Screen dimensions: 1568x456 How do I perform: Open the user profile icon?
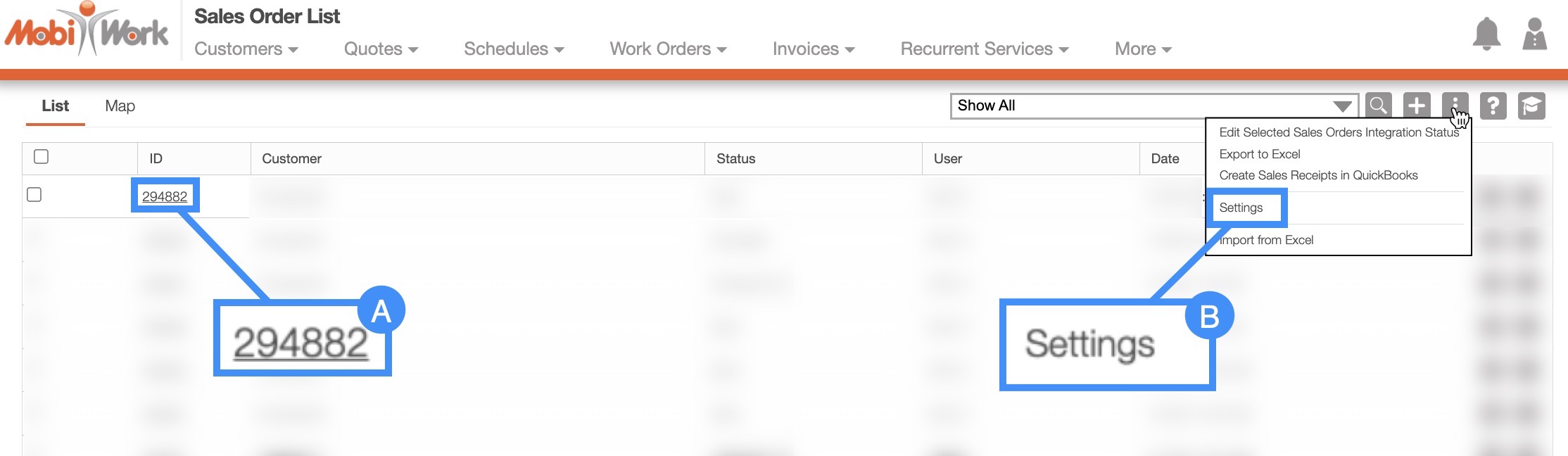click(x=1534, y=34)
